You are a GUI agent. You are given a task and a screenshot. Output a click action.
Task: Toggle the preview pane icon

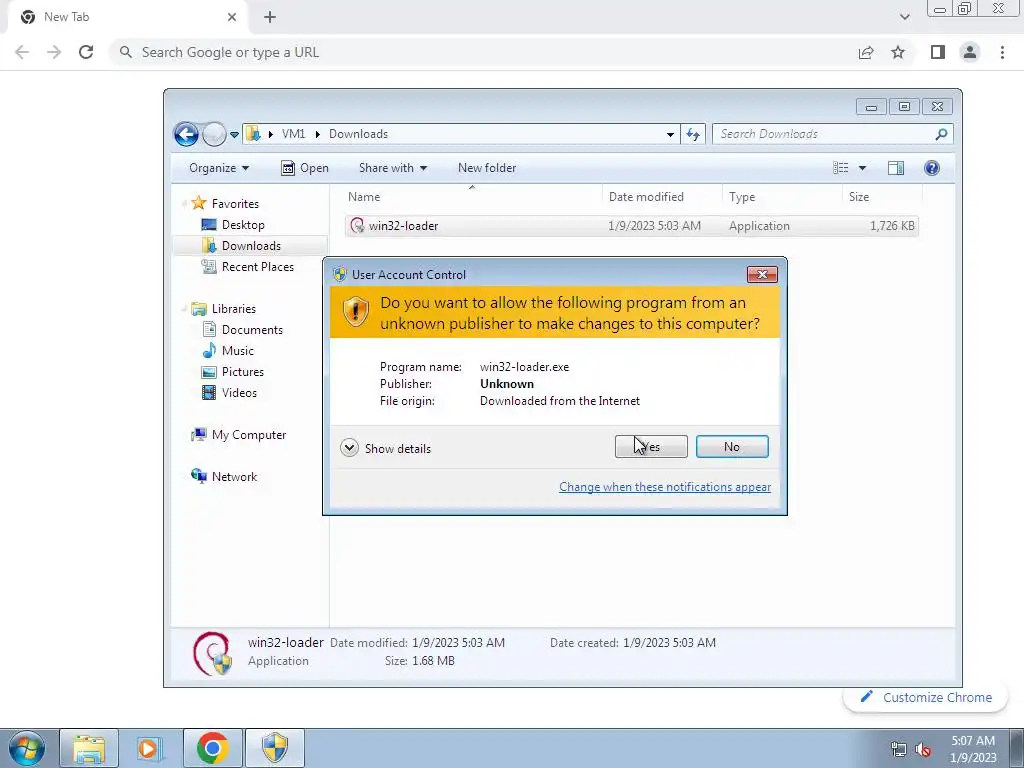(x=896, y=168)
